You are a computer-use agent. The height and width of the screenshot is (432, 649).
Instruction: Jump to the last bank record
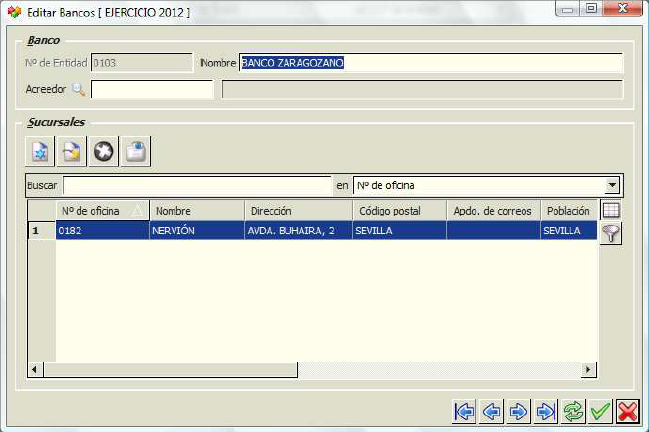point(546,411)
